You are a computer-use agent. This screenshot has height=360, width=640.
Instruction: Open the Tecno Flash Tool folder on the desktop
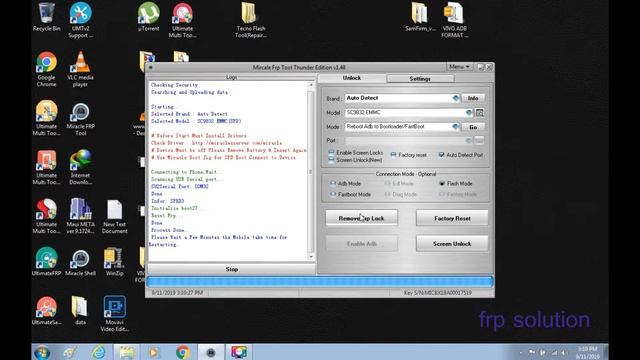pos(251,20)
